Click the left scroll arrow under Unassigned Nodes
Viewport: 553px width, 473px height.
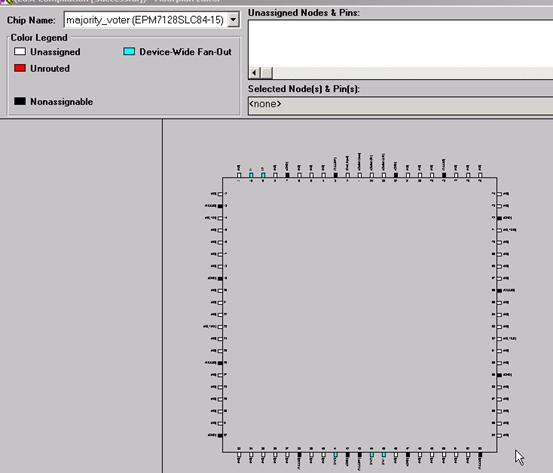pos(254,73)
